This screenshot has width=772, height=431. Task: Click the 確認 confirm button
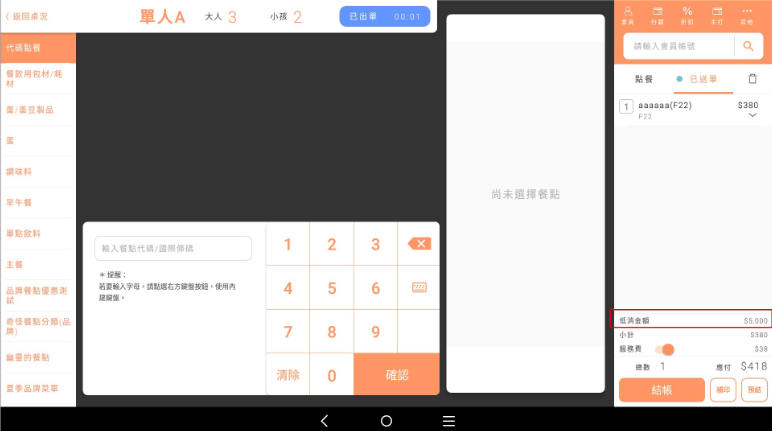pyautogui.click(x=396, y=375)
